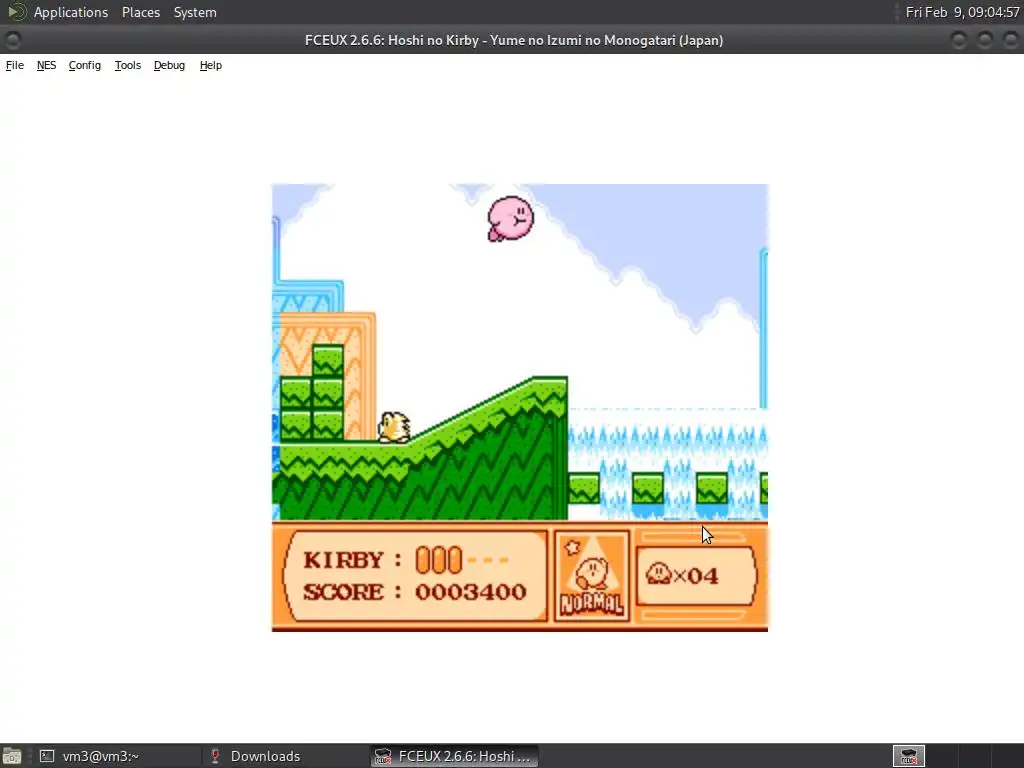
Task: Open the Tools menu
Action: point(128,65)
